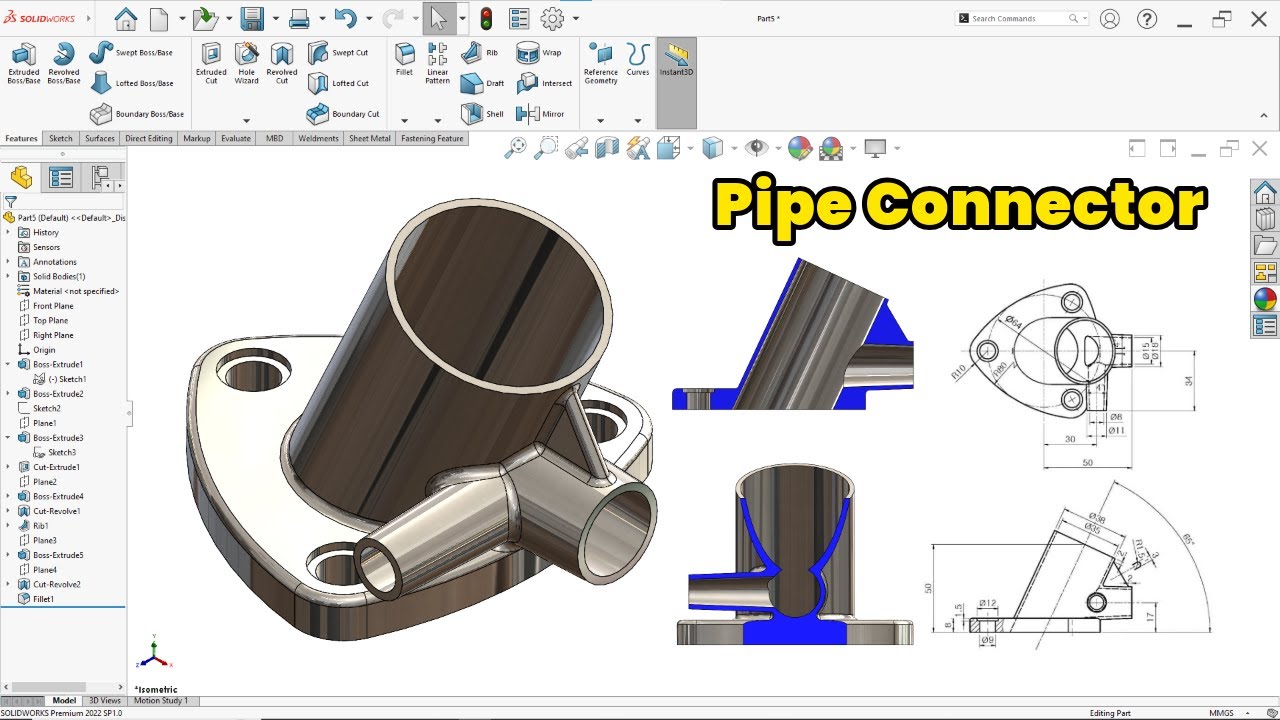Screen dimensions: 1280x720
Task: Open the Evaluate tab
Action: (236, 139)
